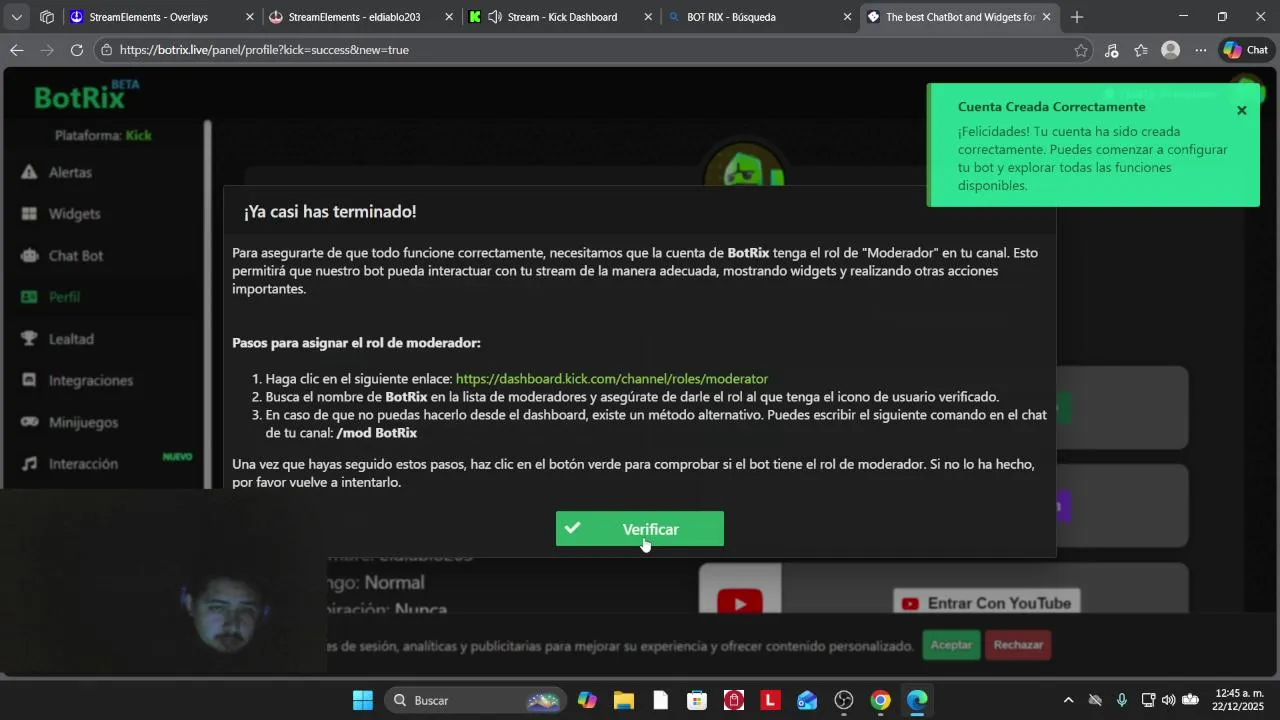
Task: Open volume control in system tray
Action: [x=1168, y=700]
